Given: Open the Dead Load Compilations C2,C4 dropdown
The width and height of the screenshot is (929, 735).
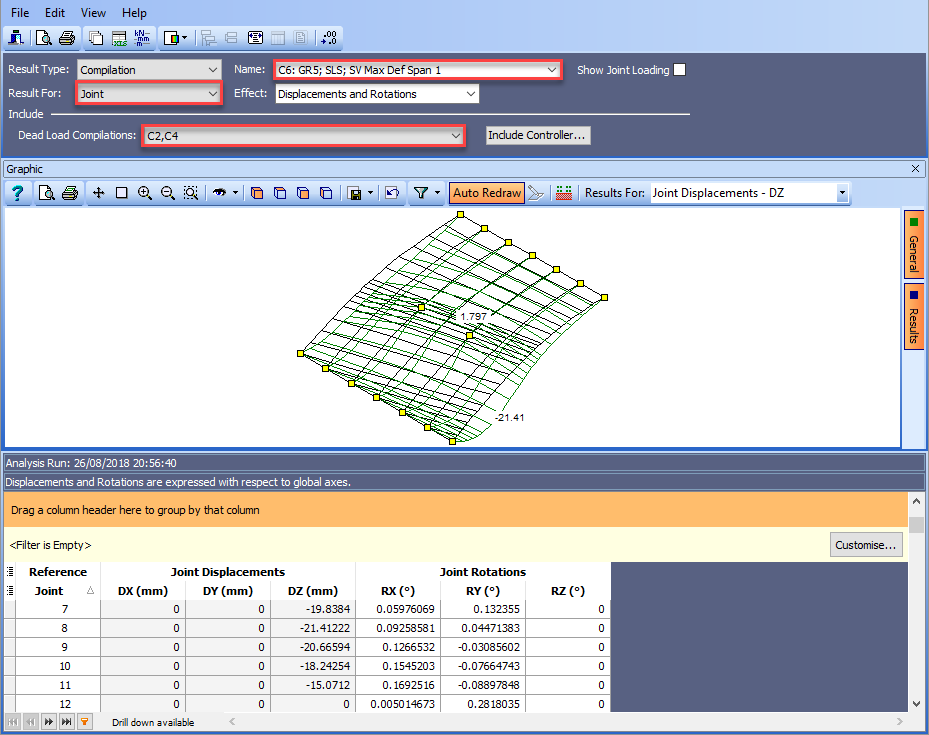Looking at the screenshot, I should click(303, 136).
